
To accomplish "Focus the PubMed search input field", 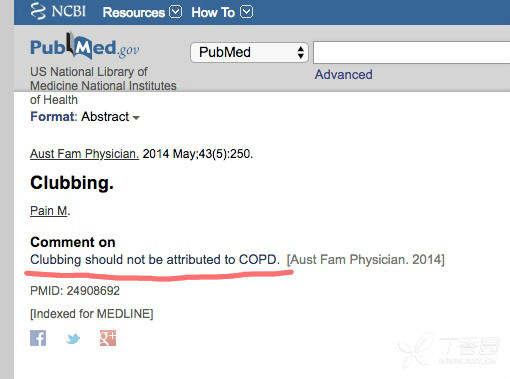I will 411,52.
